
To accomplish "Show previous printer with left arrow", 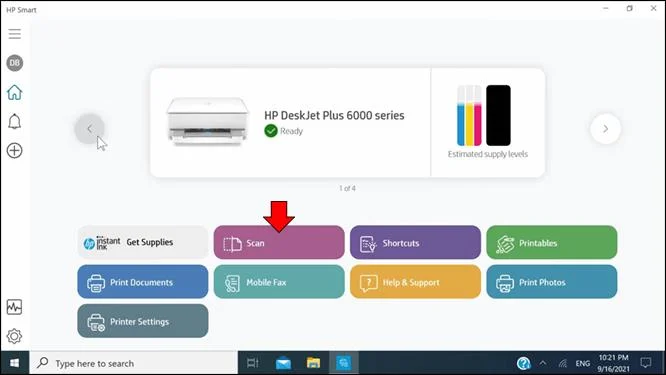I will click(x=90, y=129).
